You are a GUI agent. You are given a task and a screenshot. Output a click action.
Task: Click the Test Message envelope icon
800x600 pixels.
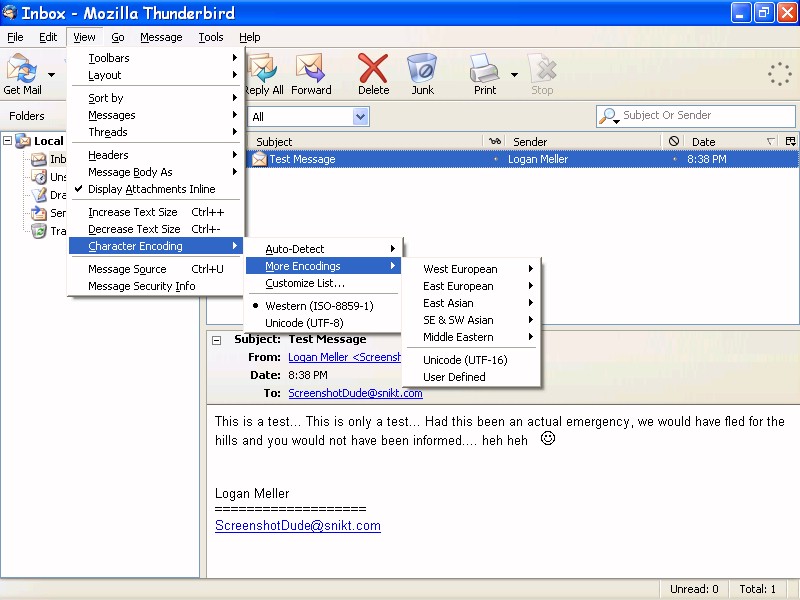tap(259, 159)
